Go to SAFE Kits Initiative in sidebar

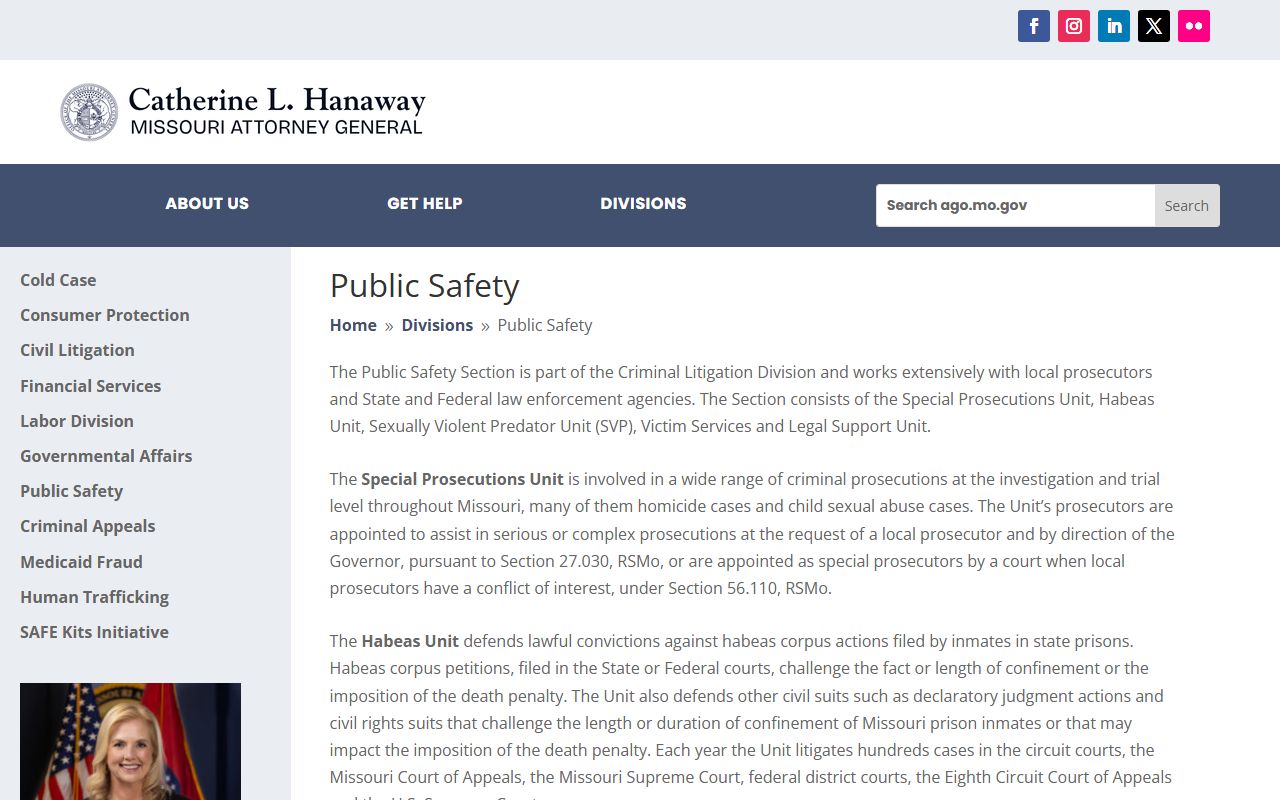(94, 632)
